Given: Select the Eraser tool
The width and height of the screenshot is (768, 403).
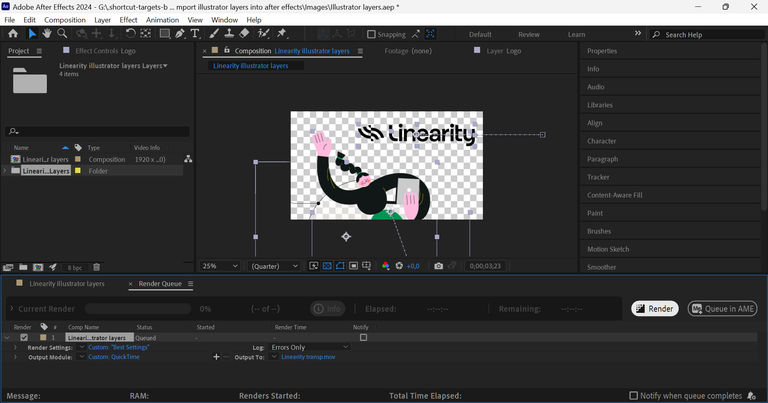Looking at the screenshot, I should pyautogui.click(x=245, y=34).
